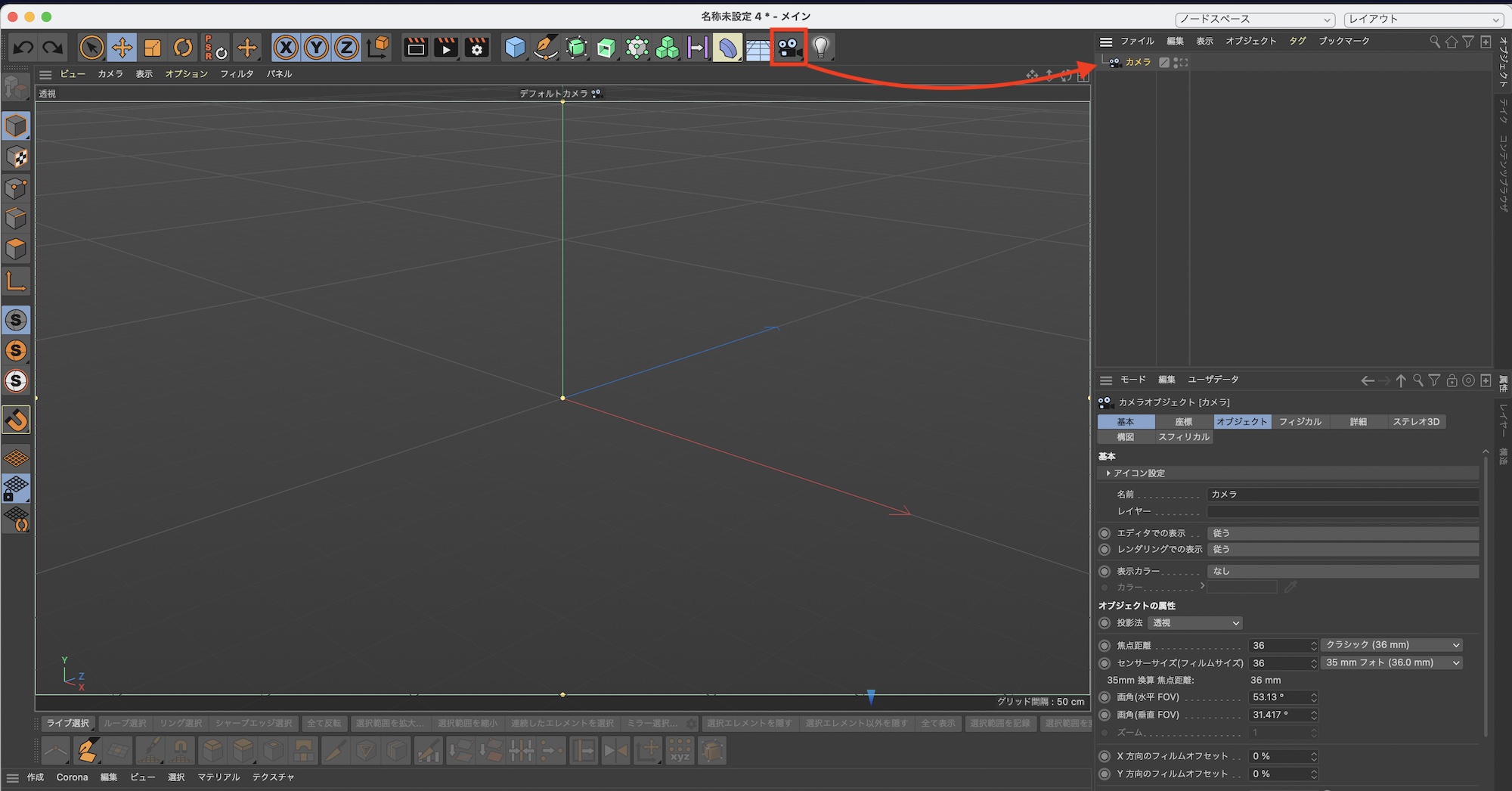Open the 投影法 projection dropdown showing 透視

(1194, 622)
